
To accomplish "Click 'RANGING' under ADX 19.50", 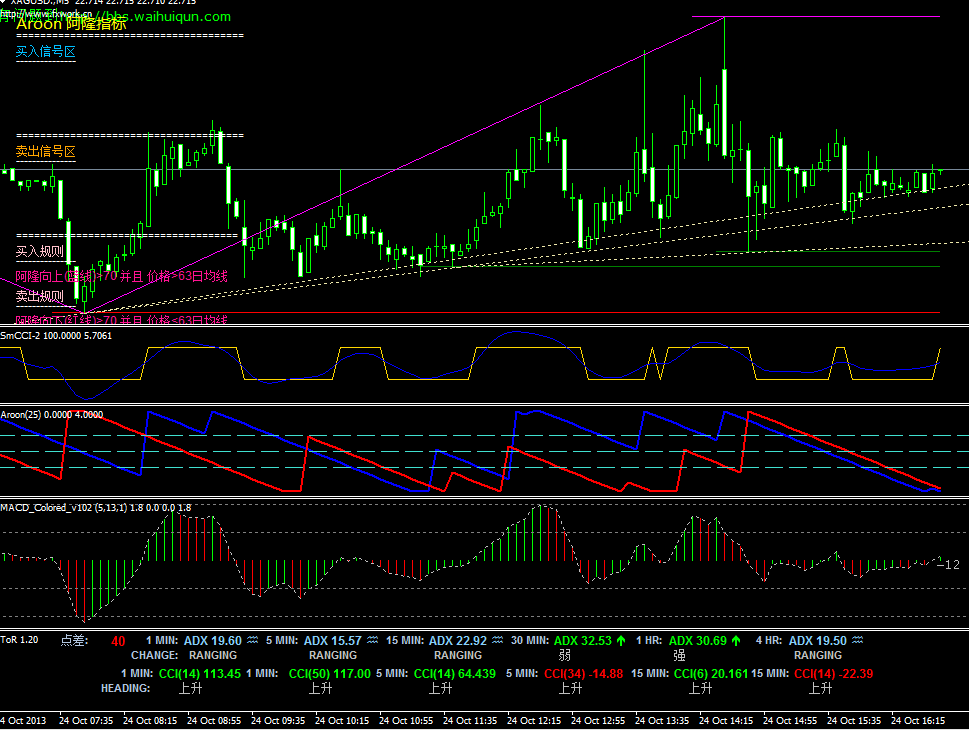I will (x=818, y=655).
